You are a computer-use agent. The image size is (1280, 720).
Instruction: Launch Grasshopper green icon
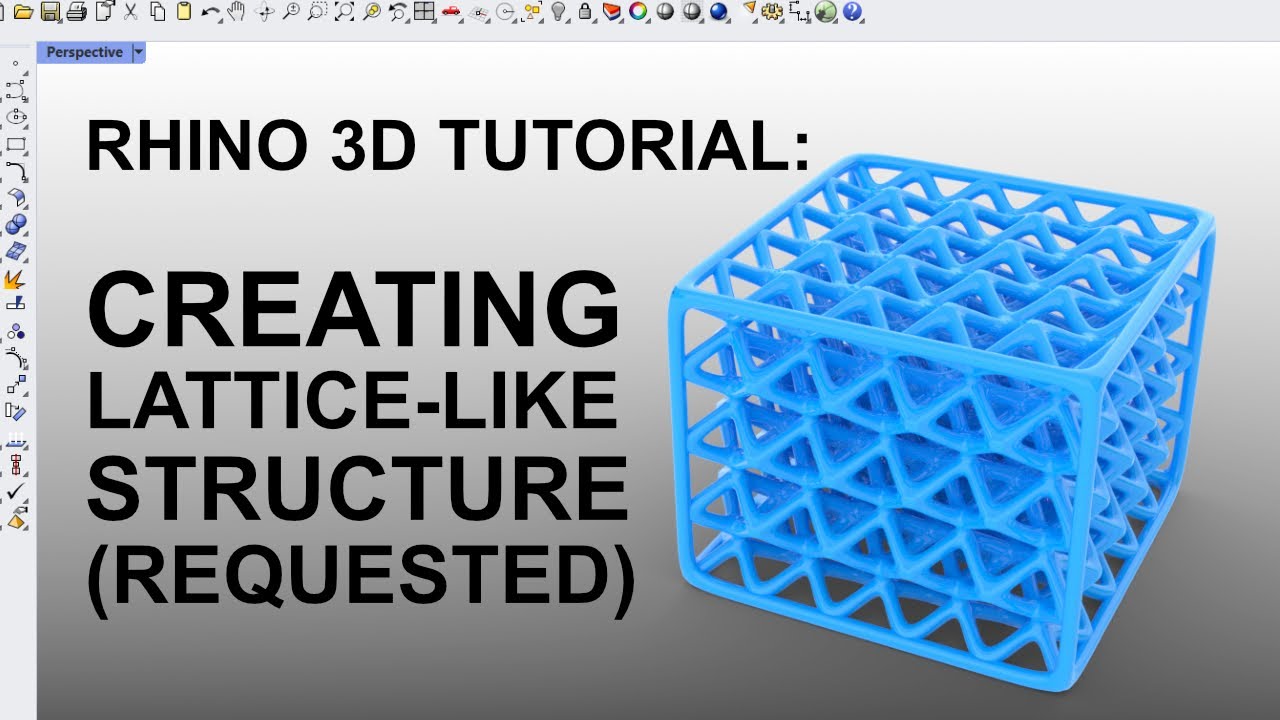pyautogui.click(x=825, y=12)
